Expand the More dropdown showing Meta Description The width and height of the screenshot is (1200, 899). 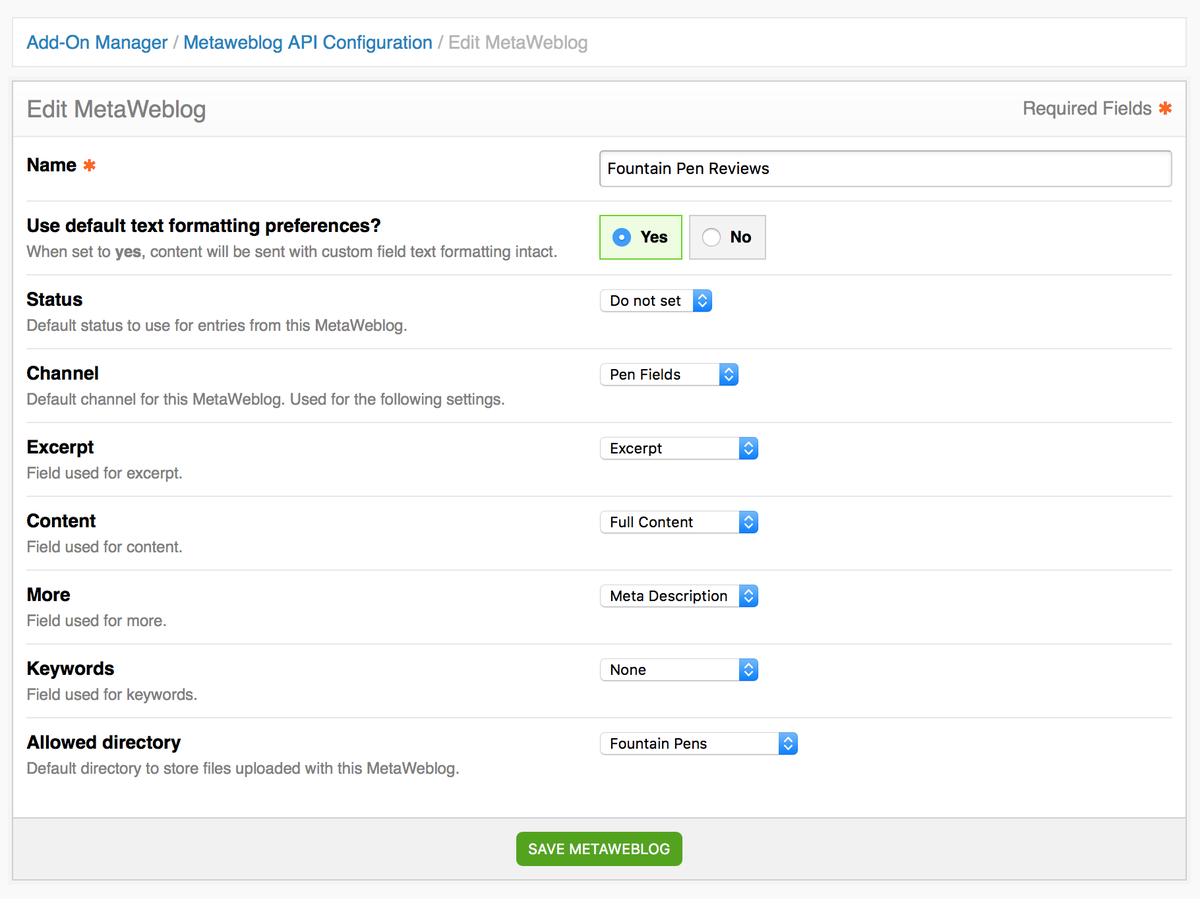point(678,596)
